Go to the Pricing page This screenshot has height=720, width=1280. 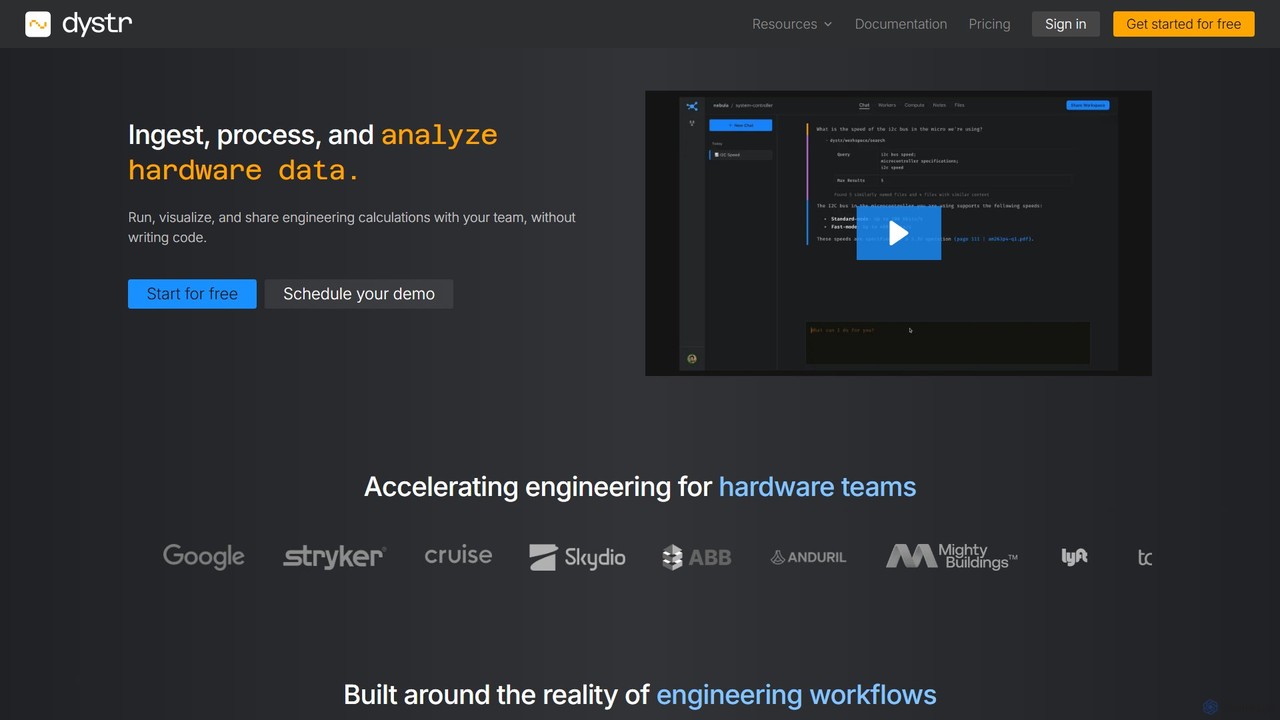(x=989, y=24)
